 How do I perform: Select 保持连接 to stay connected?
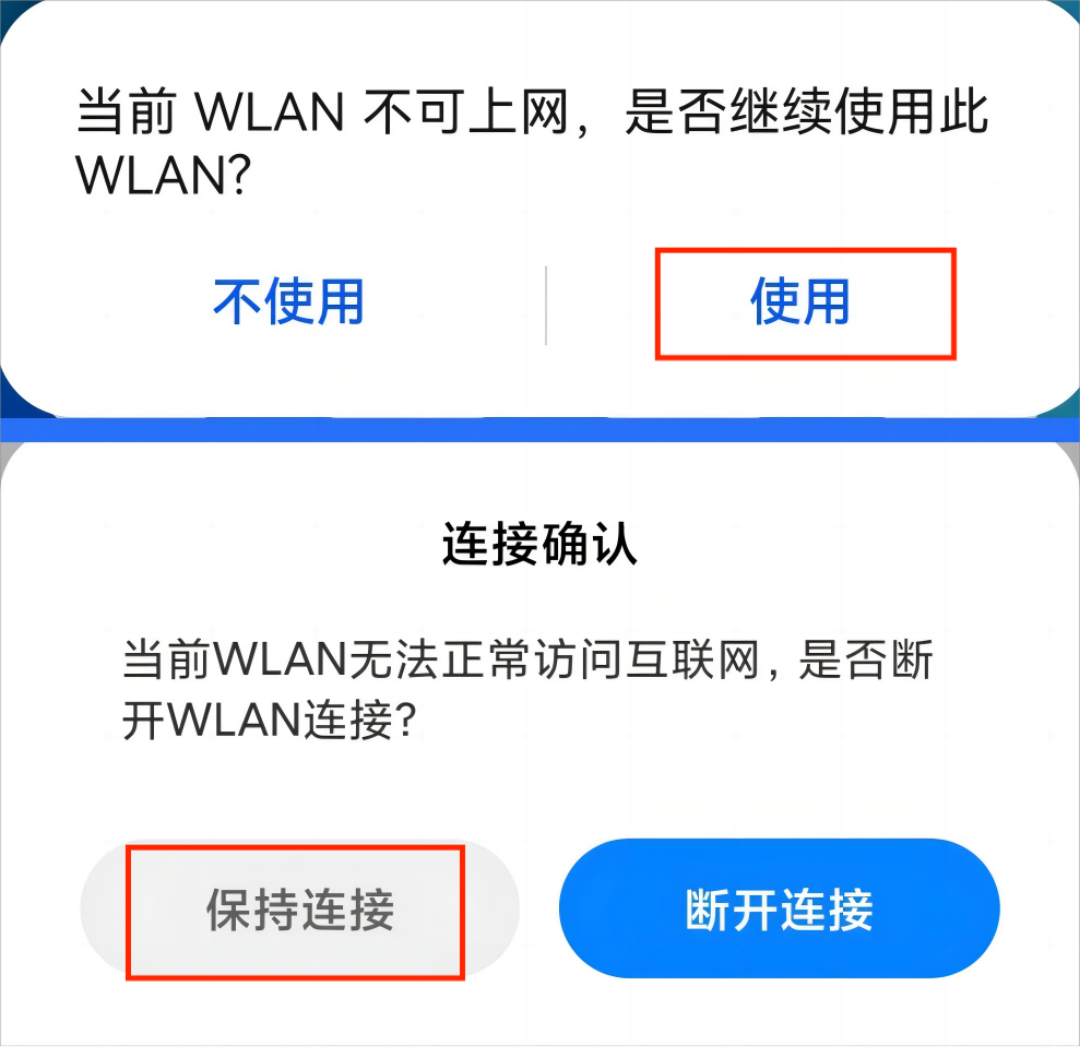[x=300, y=909]
